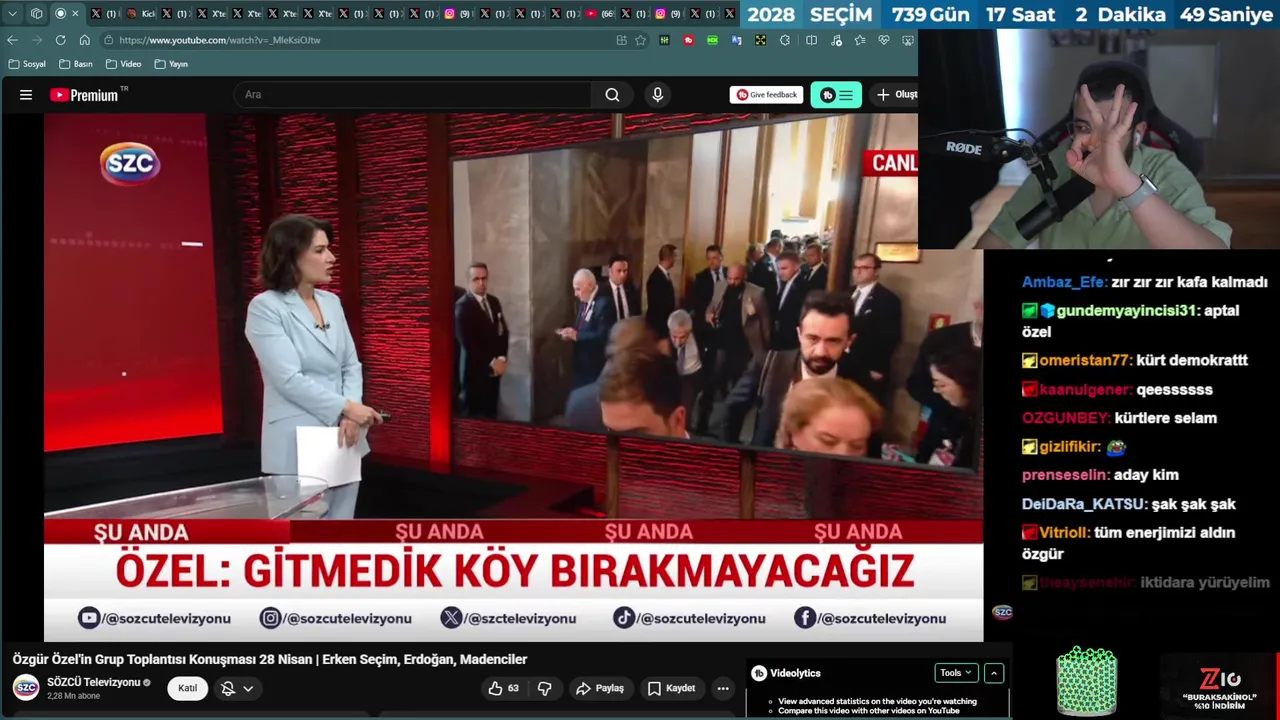Toggle the teal vidIQ sidebar switch
This screenshot has height=720, width=1280.
tap(836, 95)
